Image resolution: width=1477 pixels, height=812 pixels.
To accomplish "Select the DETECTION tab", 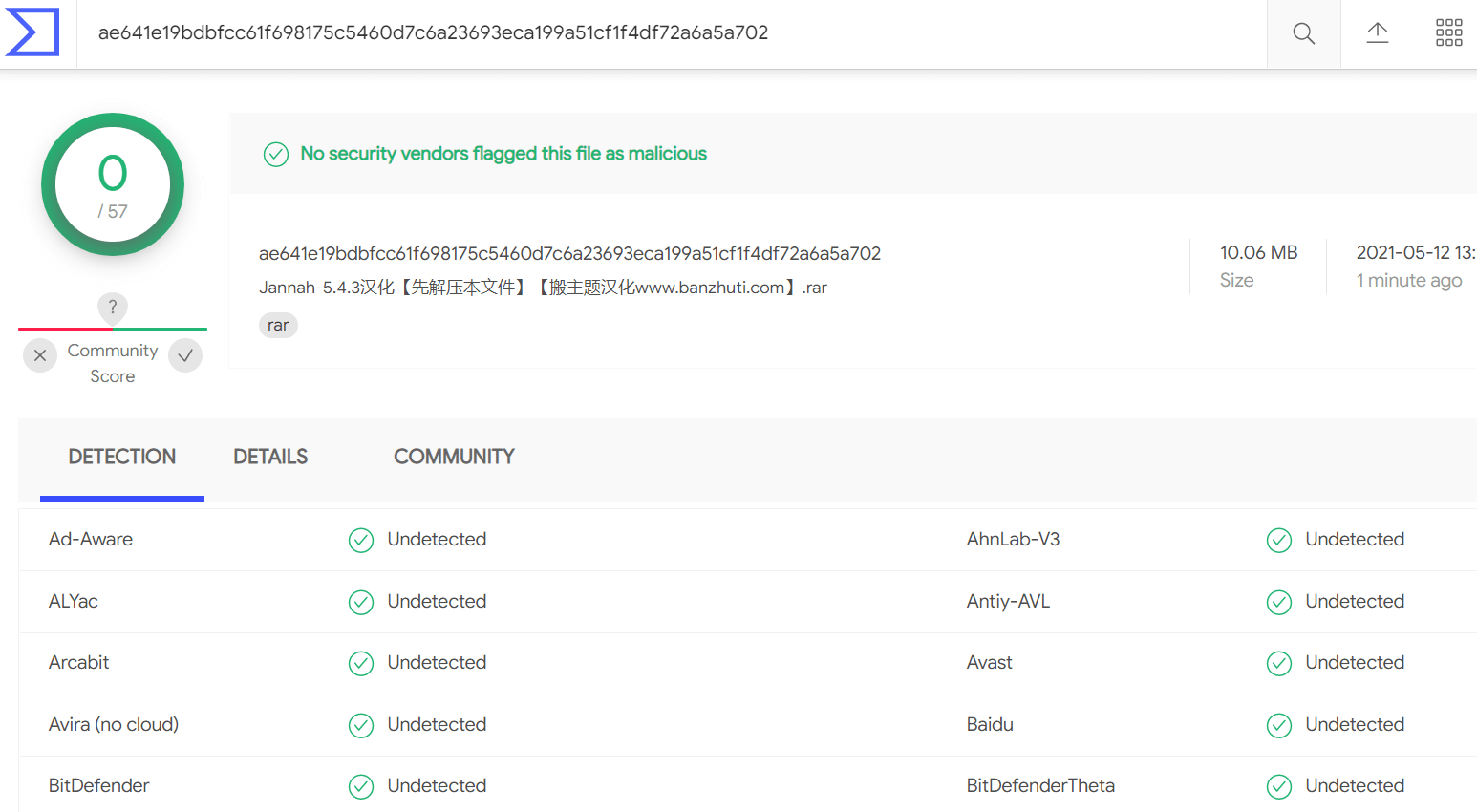I will tap(122, 457).
